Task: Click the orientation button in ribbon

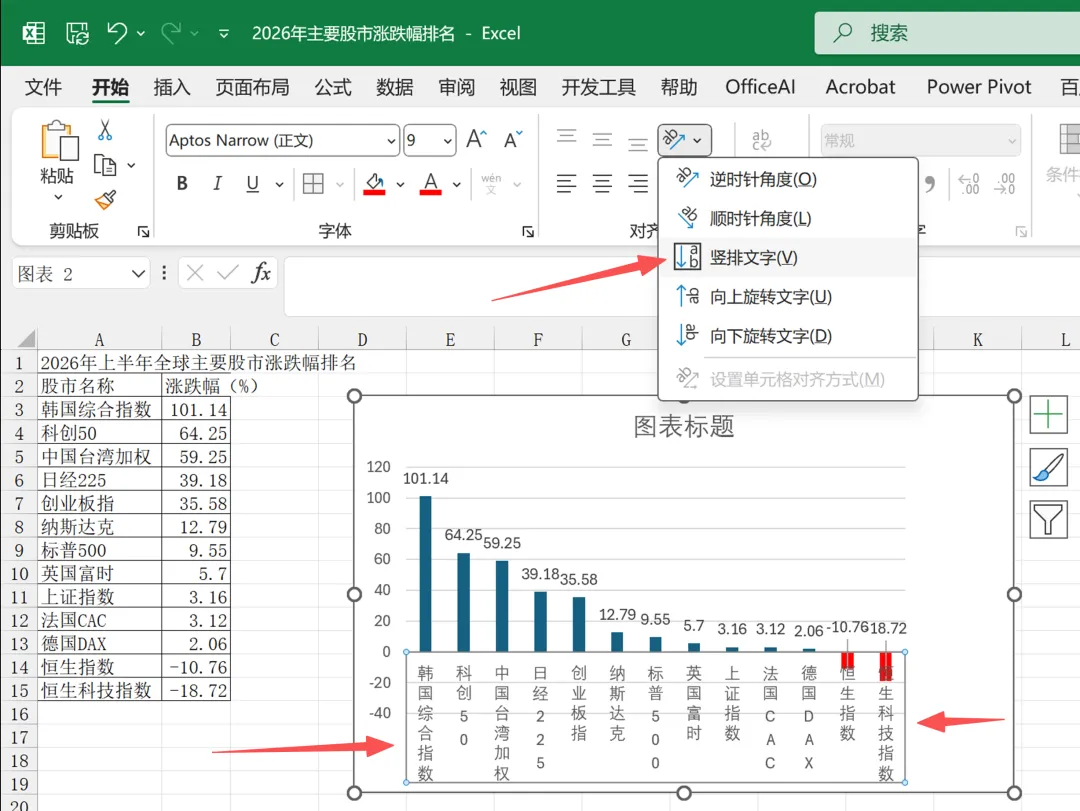Action: (x=684, y=140)
